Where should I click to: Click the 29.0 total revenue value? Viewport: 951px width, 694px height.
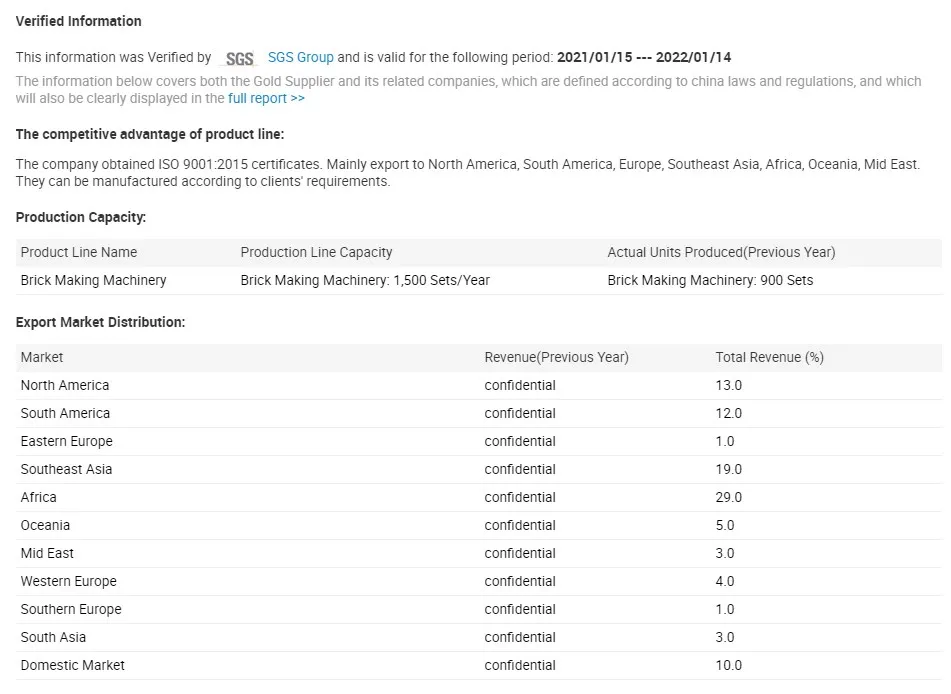pos(729,497)
